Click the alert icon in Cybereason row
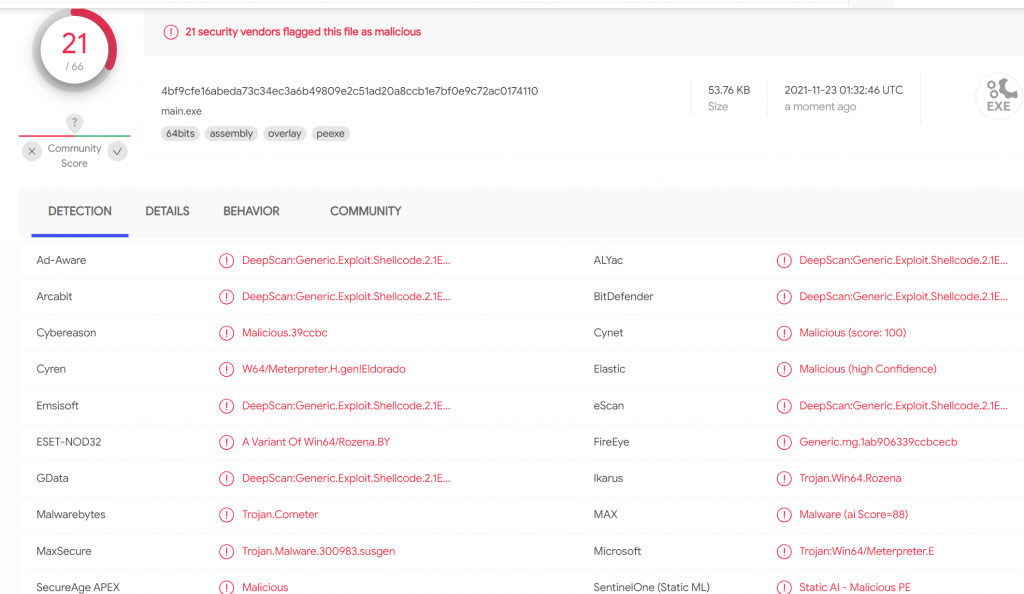 click(227, 333)
